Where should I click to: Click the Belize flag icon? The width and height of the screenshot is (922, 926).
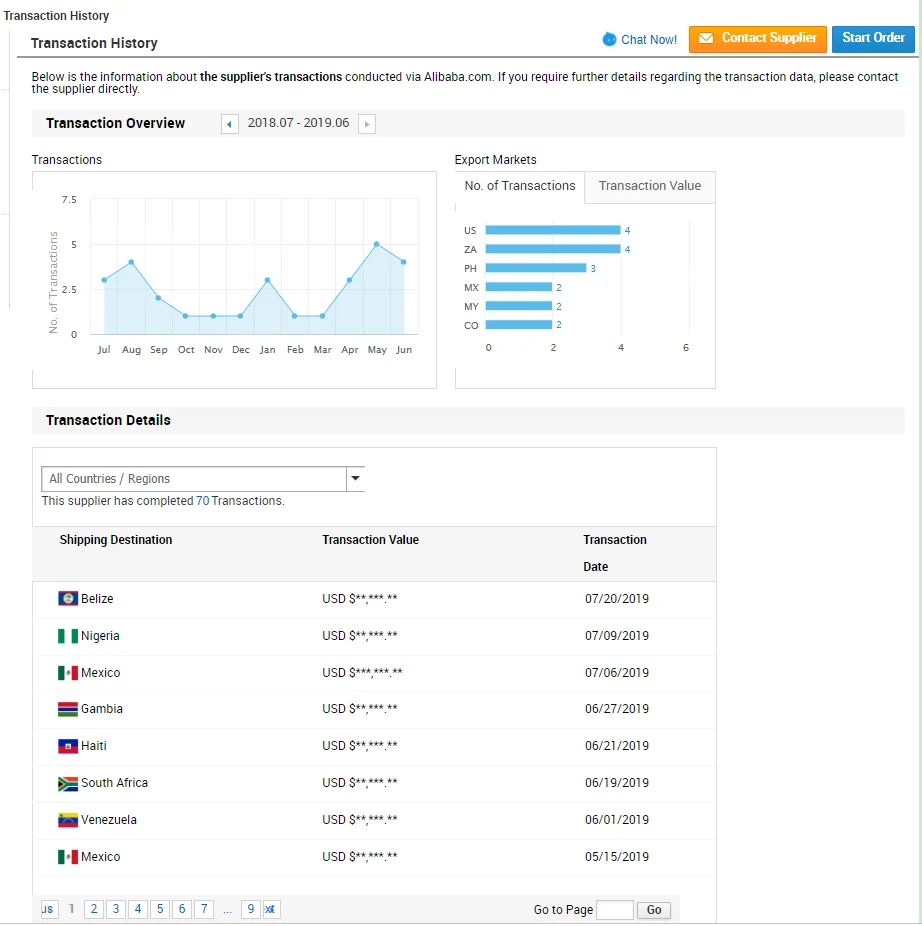pyautogui.click(x=68, y=599)
